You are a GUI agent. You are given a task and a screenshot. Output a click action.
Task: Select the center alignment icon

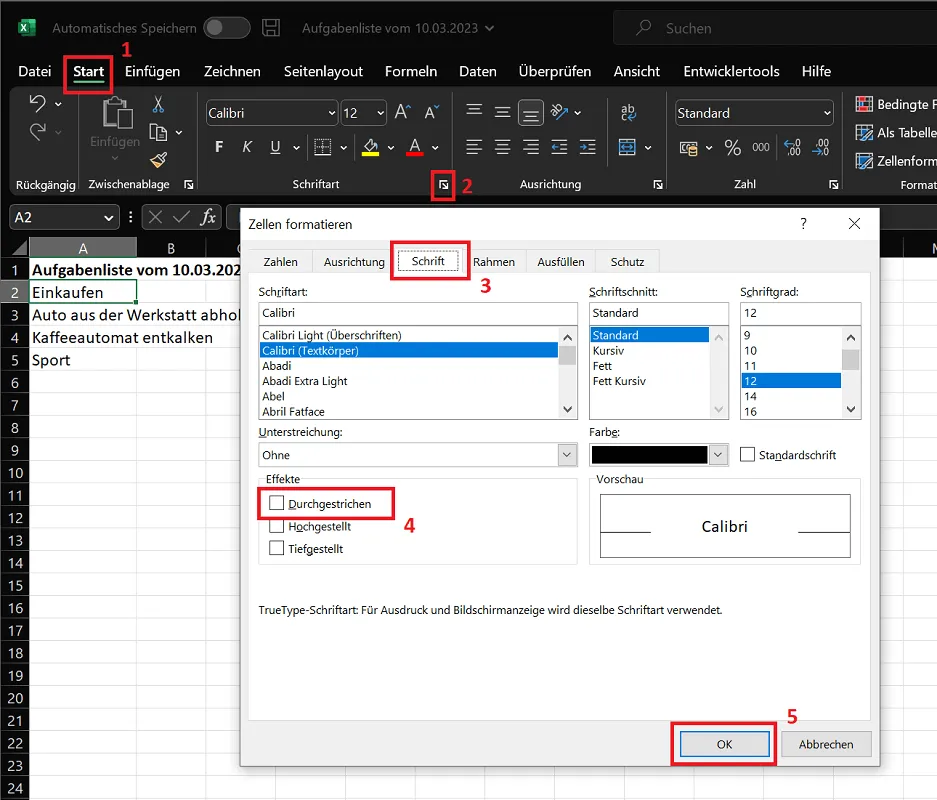[501, 148]
